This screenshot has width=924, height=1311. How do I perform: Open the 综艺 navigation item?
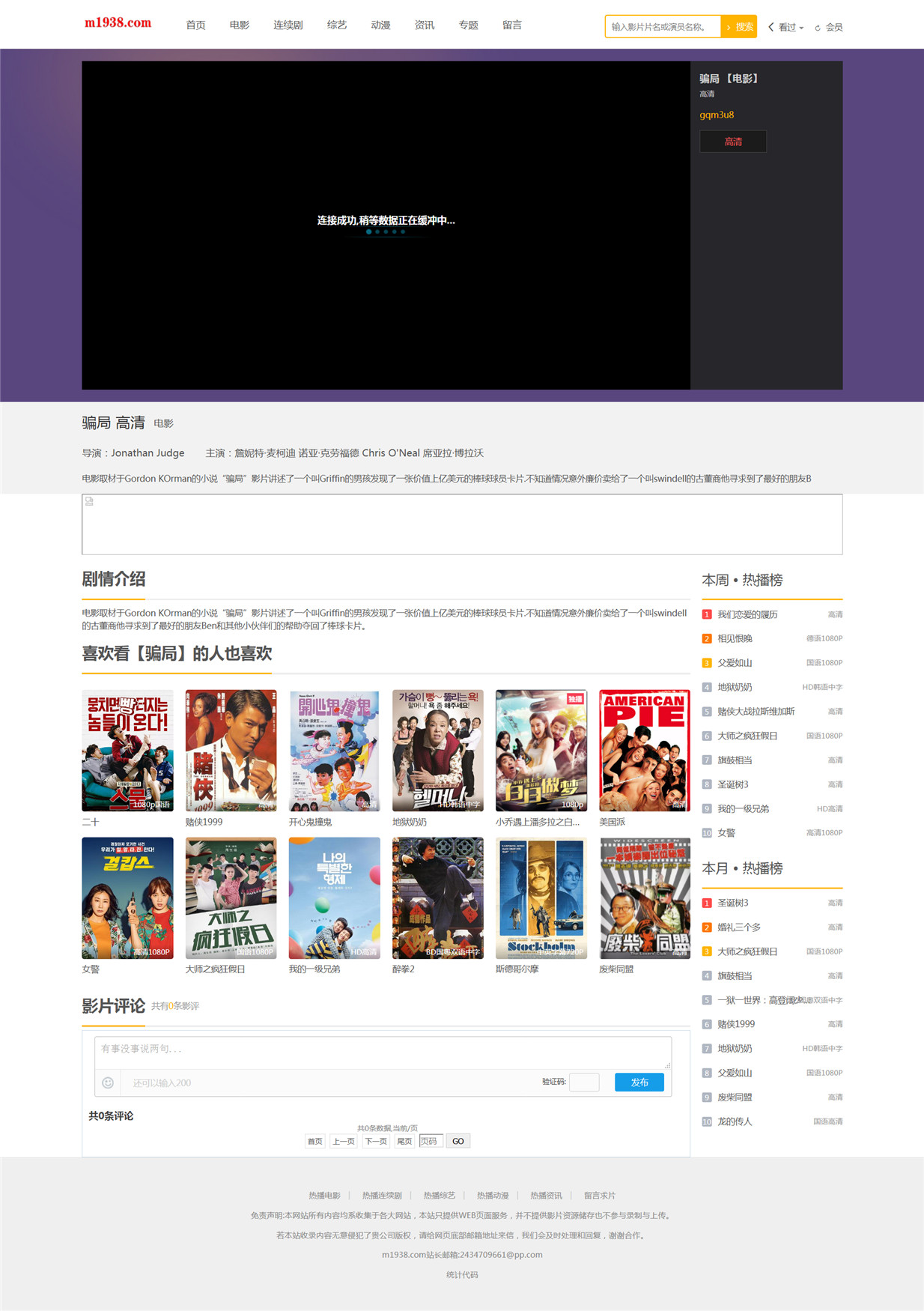(x=337, y=25)
